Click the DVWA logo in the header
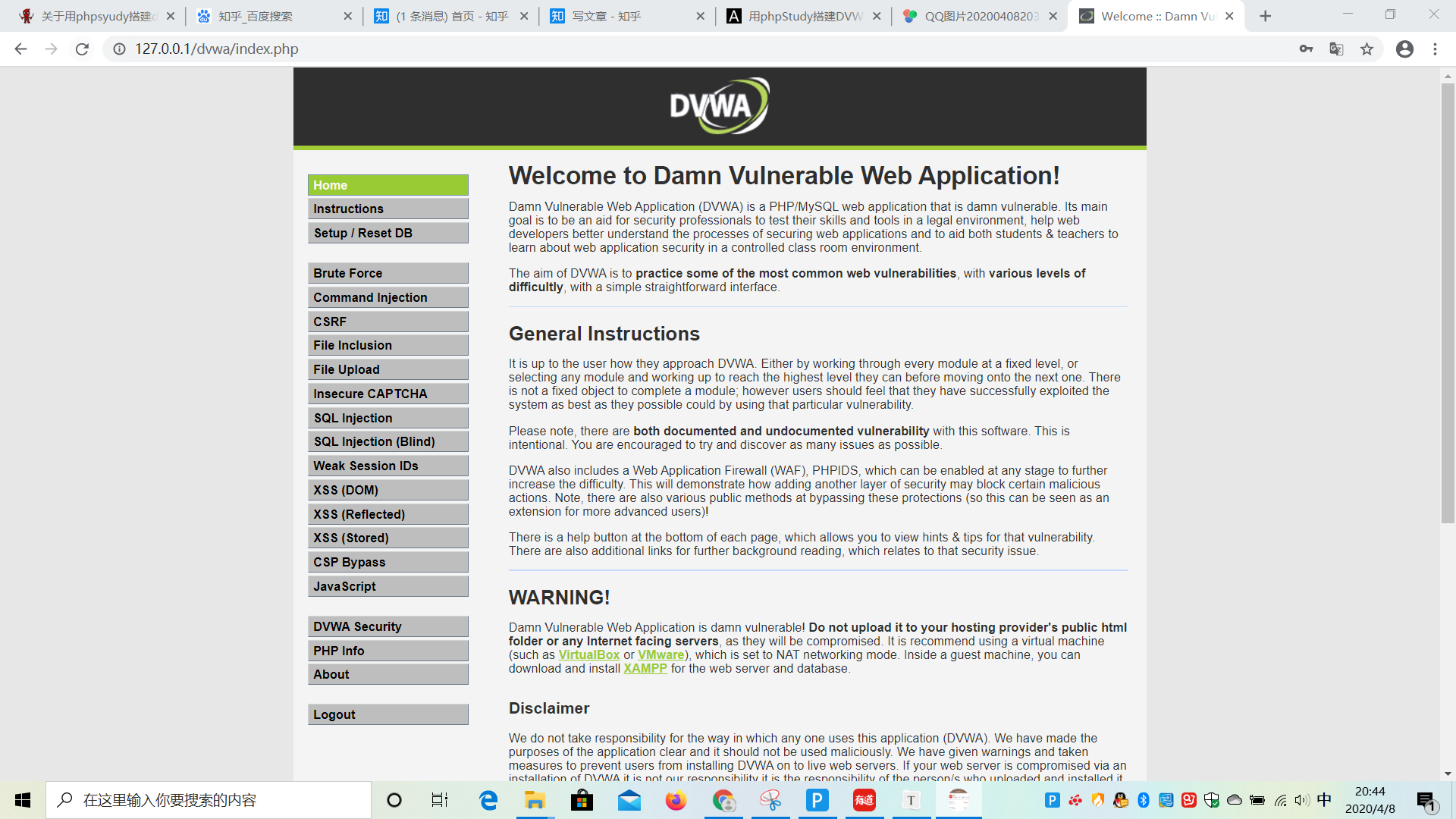This screenshot has width=1456, height=819. (x=719, y=106)
